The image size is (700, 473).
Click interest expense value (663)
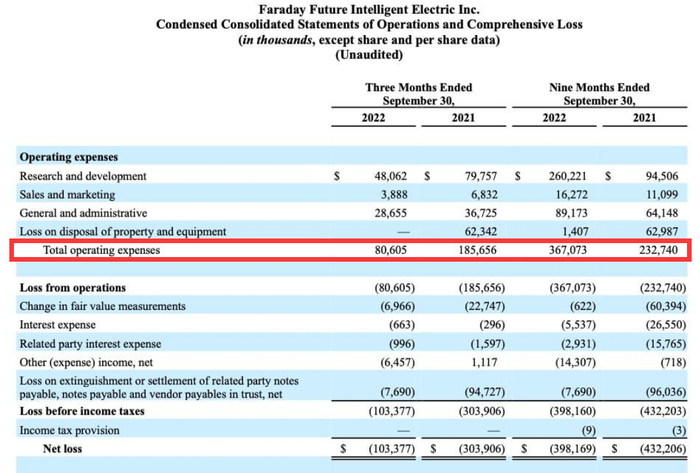[x=402, y=325]
